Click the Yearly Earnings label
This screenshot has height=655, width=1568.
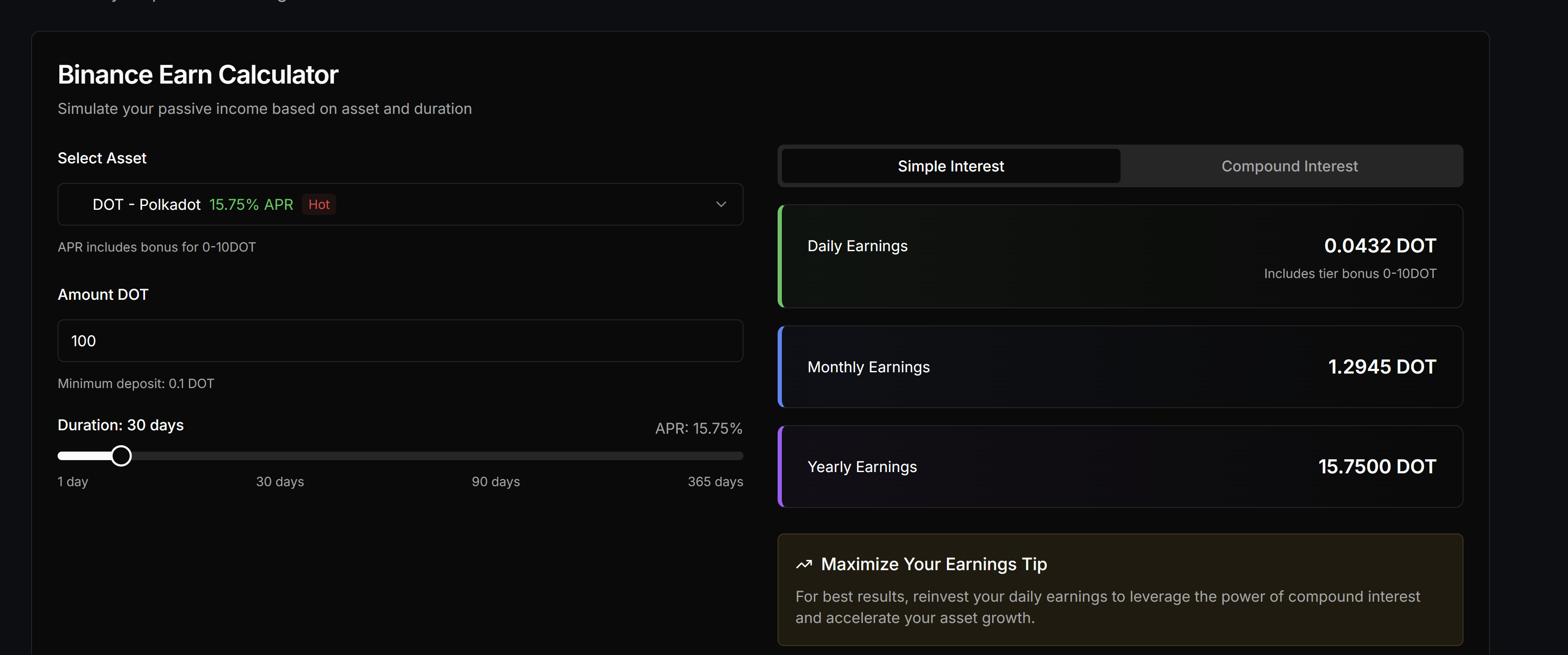862,467
